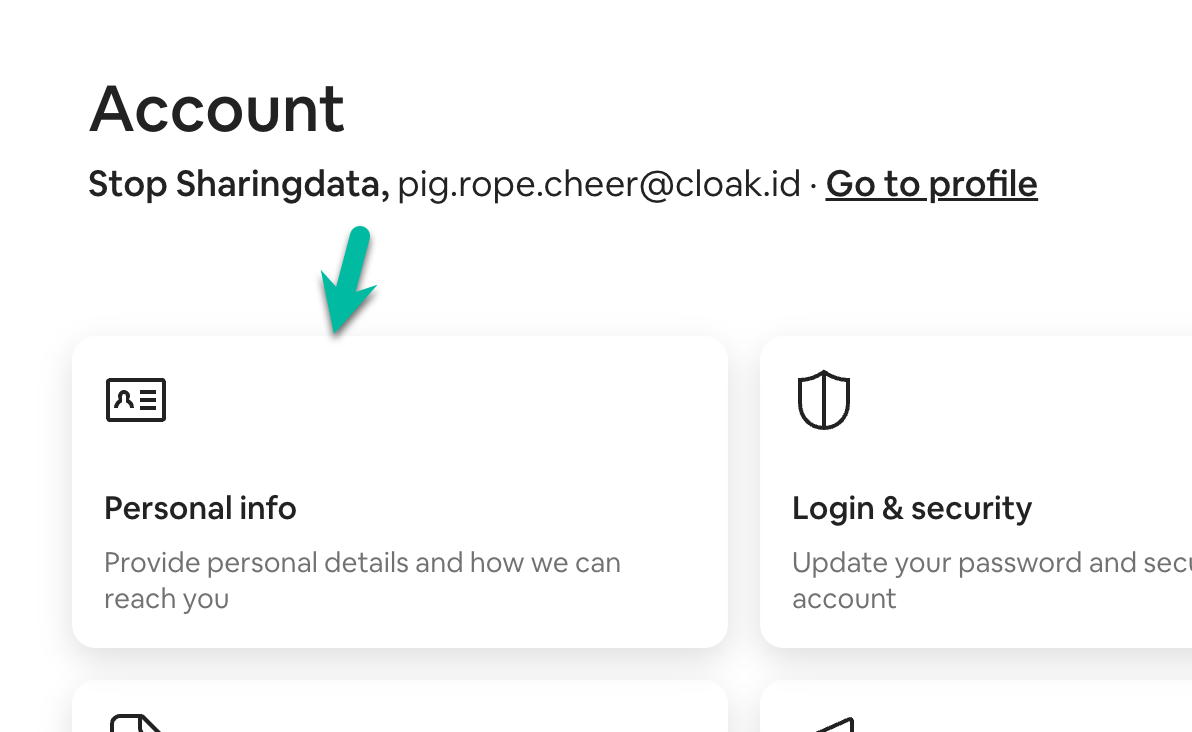
Task: Click the Account page title
Action: point(217,108)
